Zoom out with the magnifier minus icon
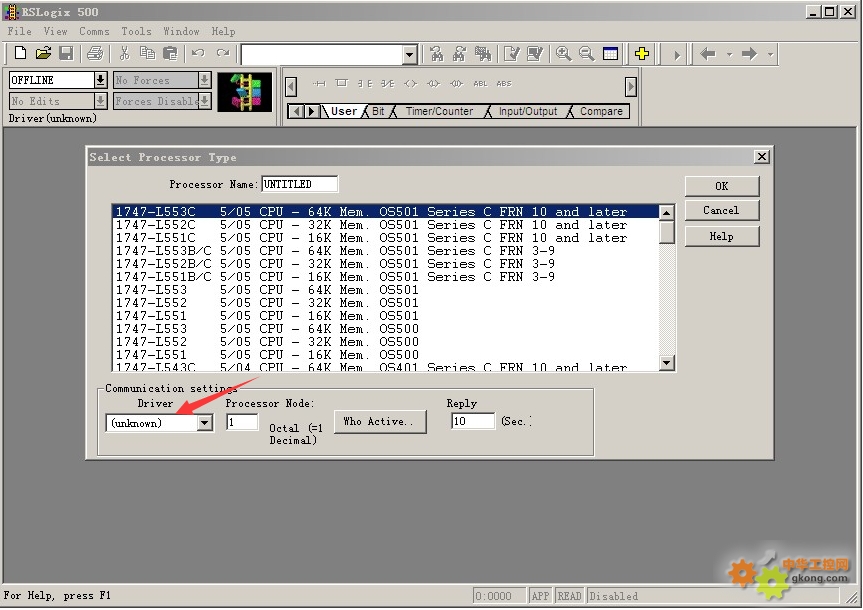This screenshot has width=863, height=610. click(x=586, y=53)
